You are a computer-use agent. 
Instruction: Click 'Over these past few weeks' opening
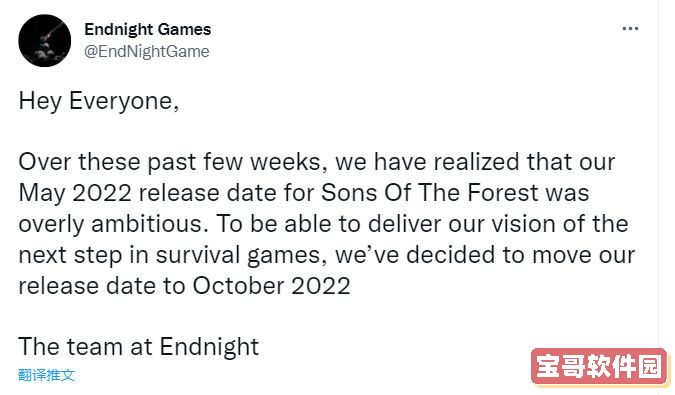(170, 162)
